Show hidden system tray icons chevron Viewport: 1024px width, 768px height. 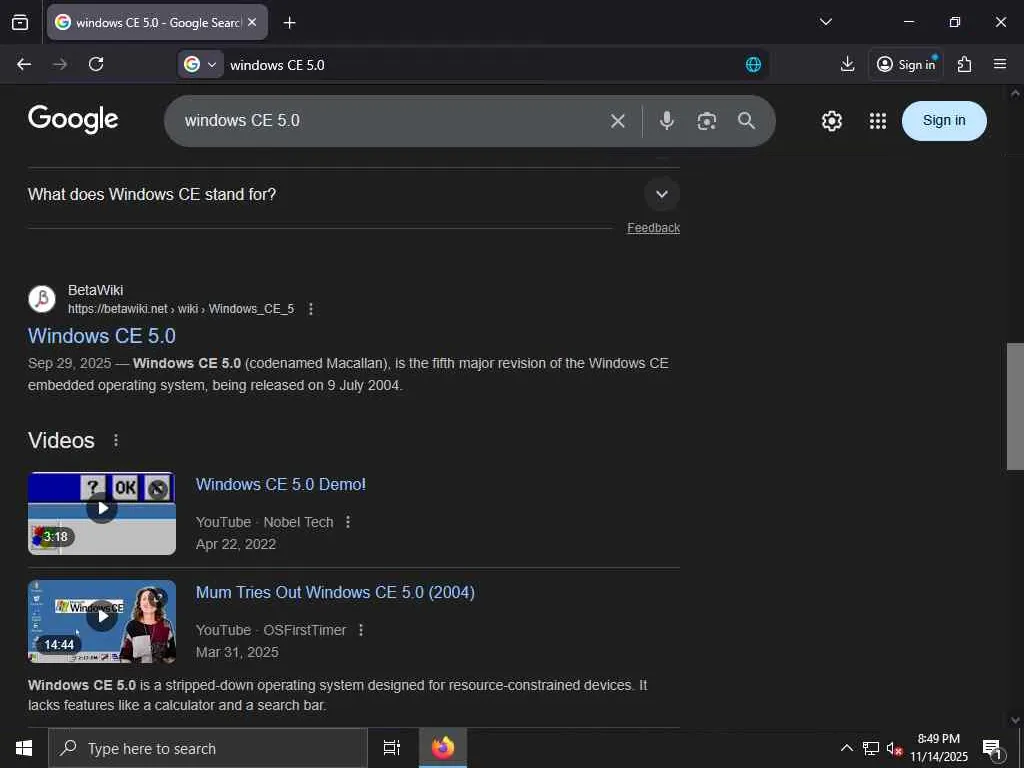point(846,748)
